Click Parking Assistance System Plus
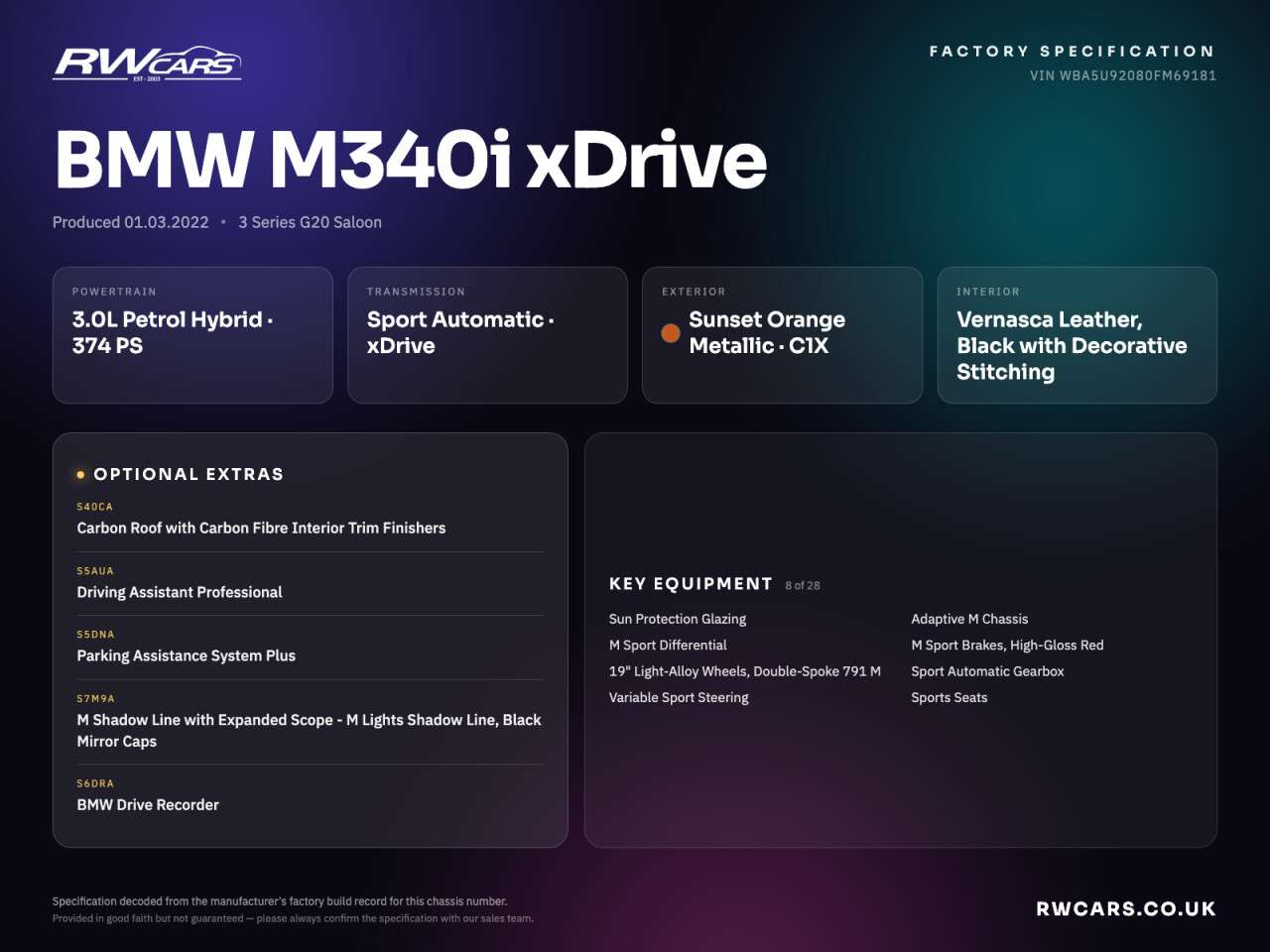1270x952 pixels. (x=187, y=655)
